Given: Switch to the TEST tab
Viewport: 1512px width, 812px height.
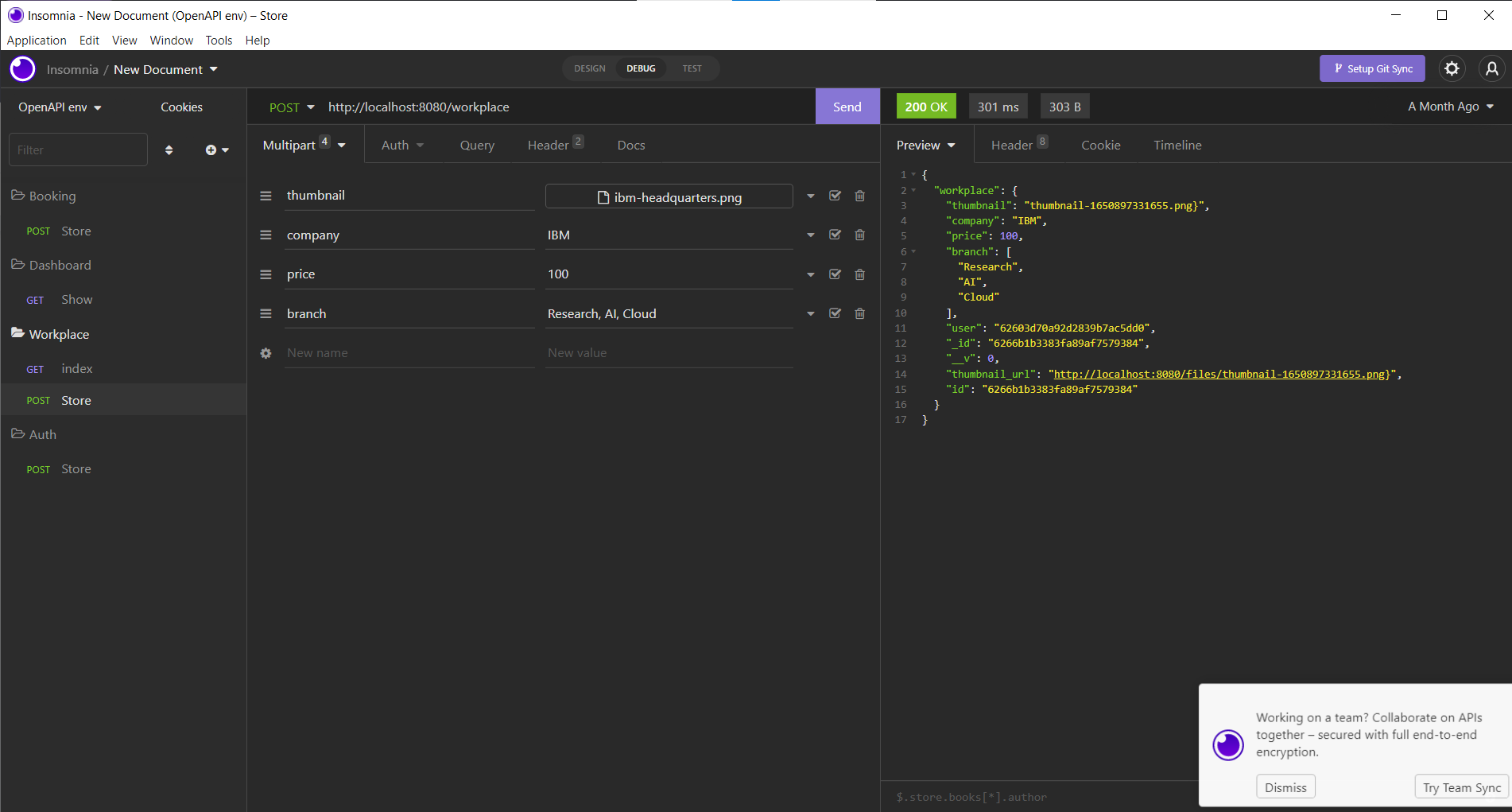Looking at the screenshot, I should pos(692,68).
